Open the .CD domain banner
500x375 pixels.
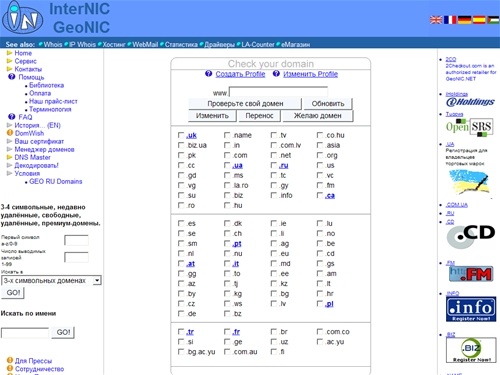[471, 236]
